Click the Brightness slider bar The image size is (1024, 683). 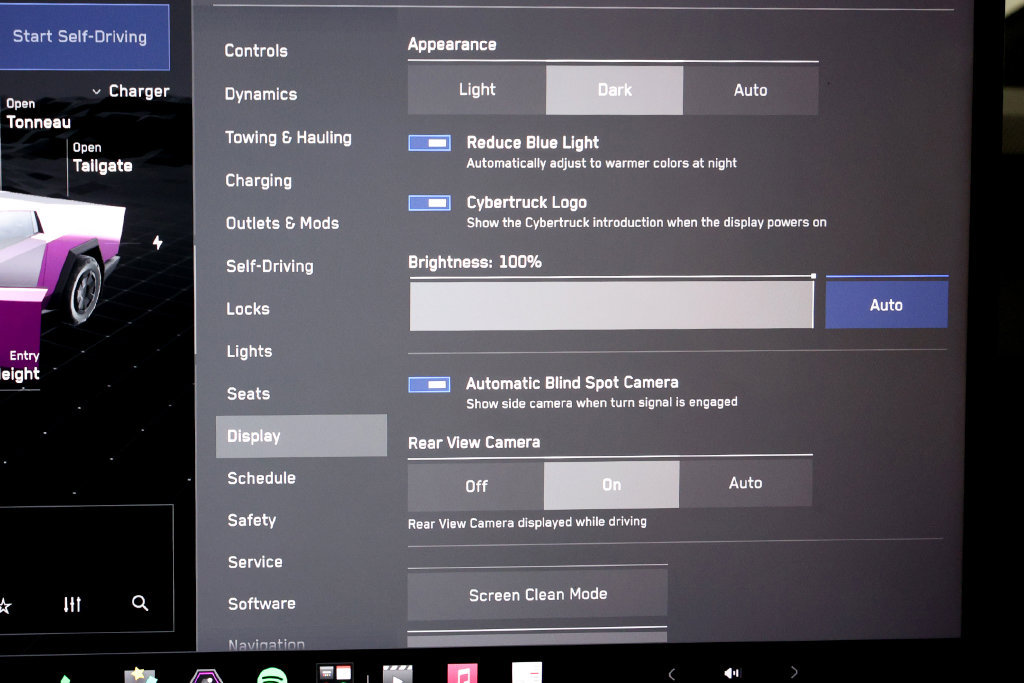point(612,304)
